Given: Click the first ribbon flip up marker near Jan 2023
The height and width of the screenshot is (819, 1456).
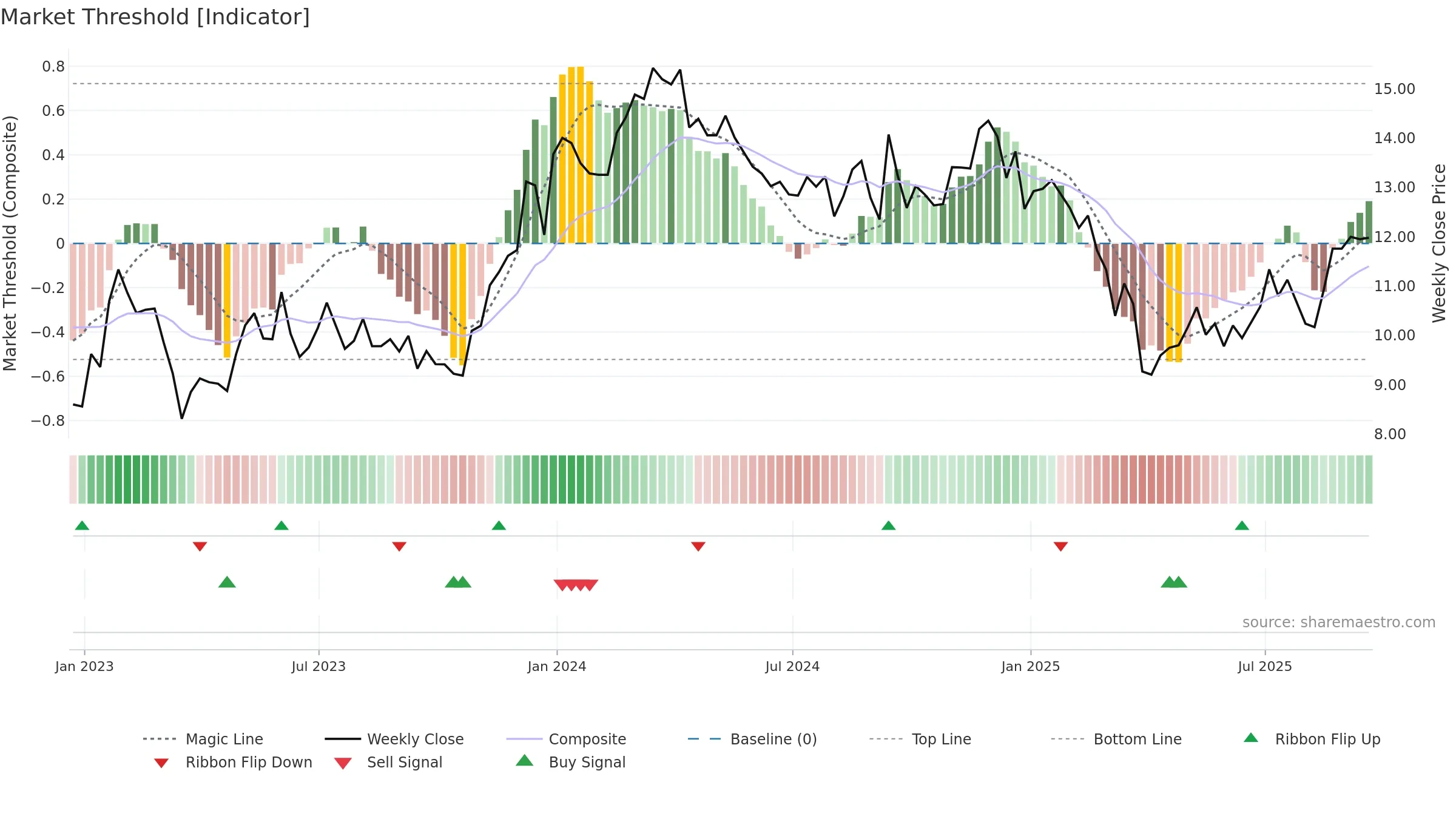Looking at the screenshot, I should tap(82, 525).
